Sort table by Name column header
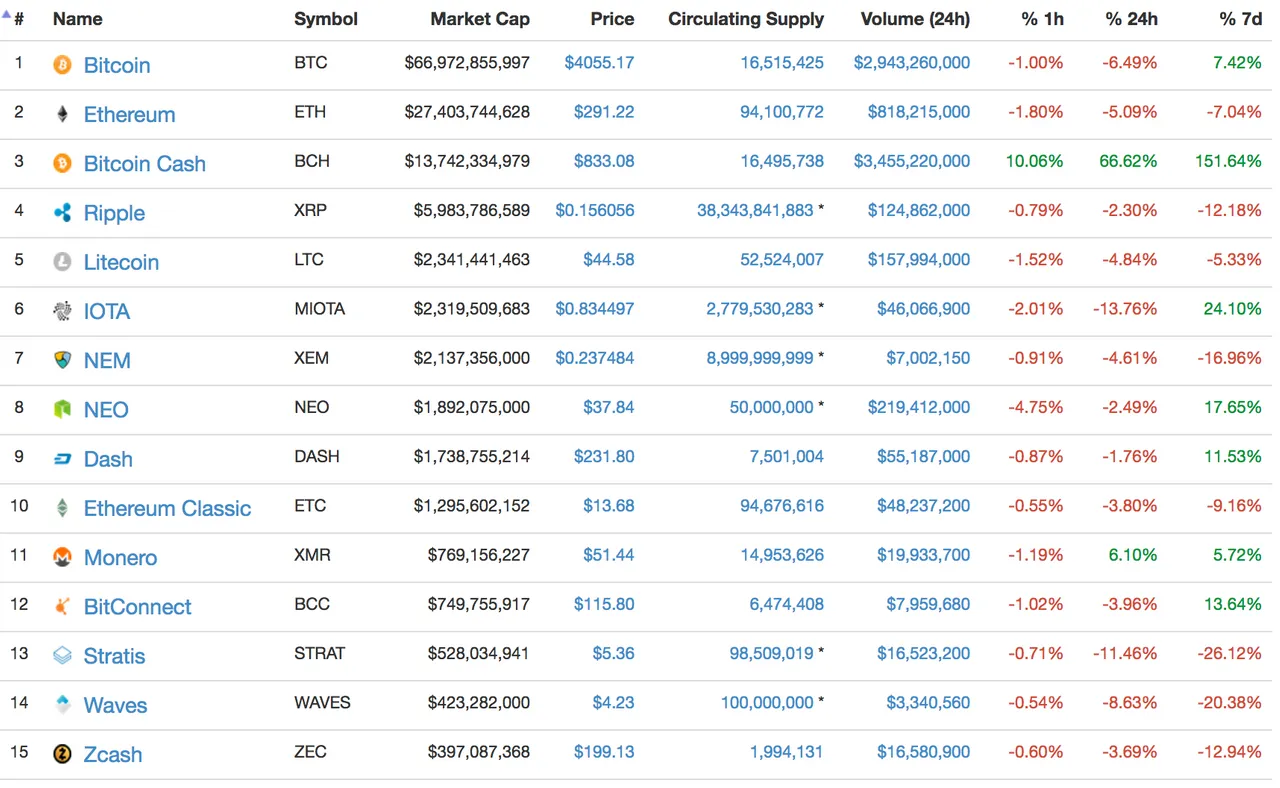 [x=77, y=19]
